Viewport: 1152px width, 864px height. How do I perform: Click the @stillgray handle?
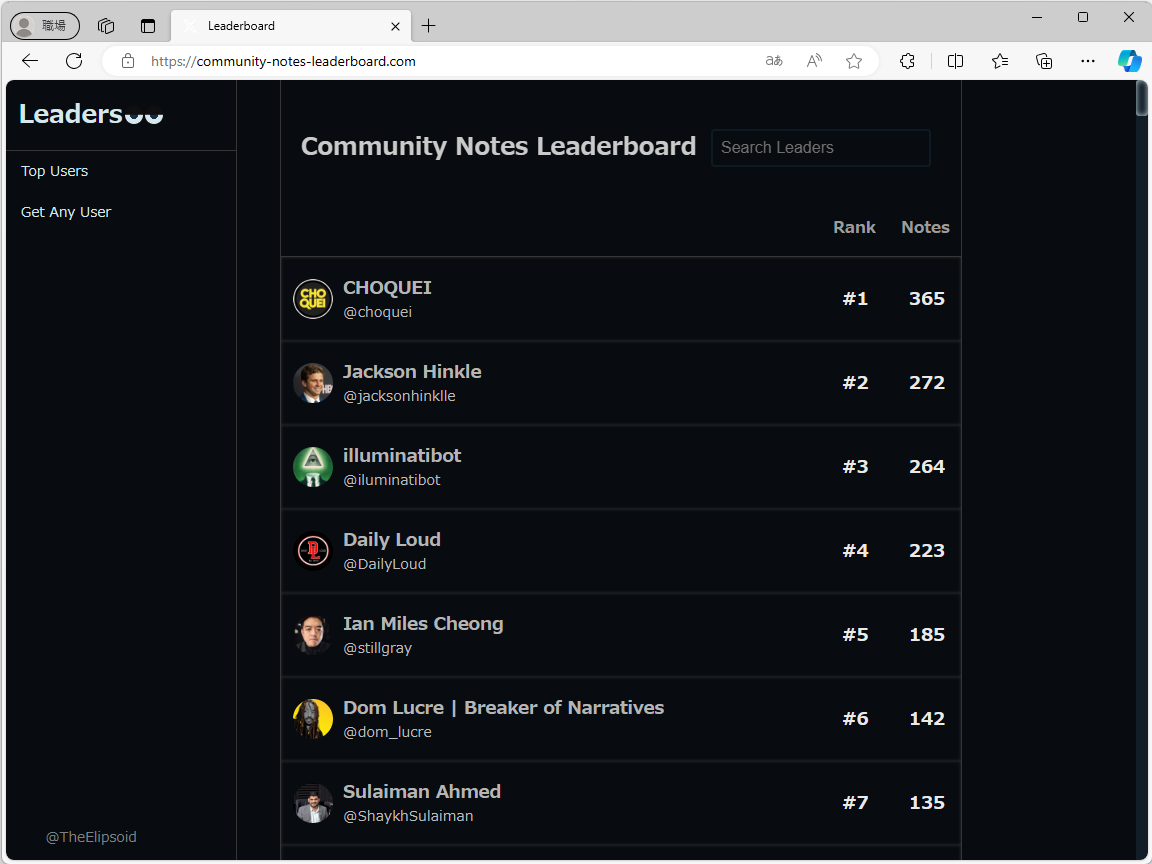[378, 648]
